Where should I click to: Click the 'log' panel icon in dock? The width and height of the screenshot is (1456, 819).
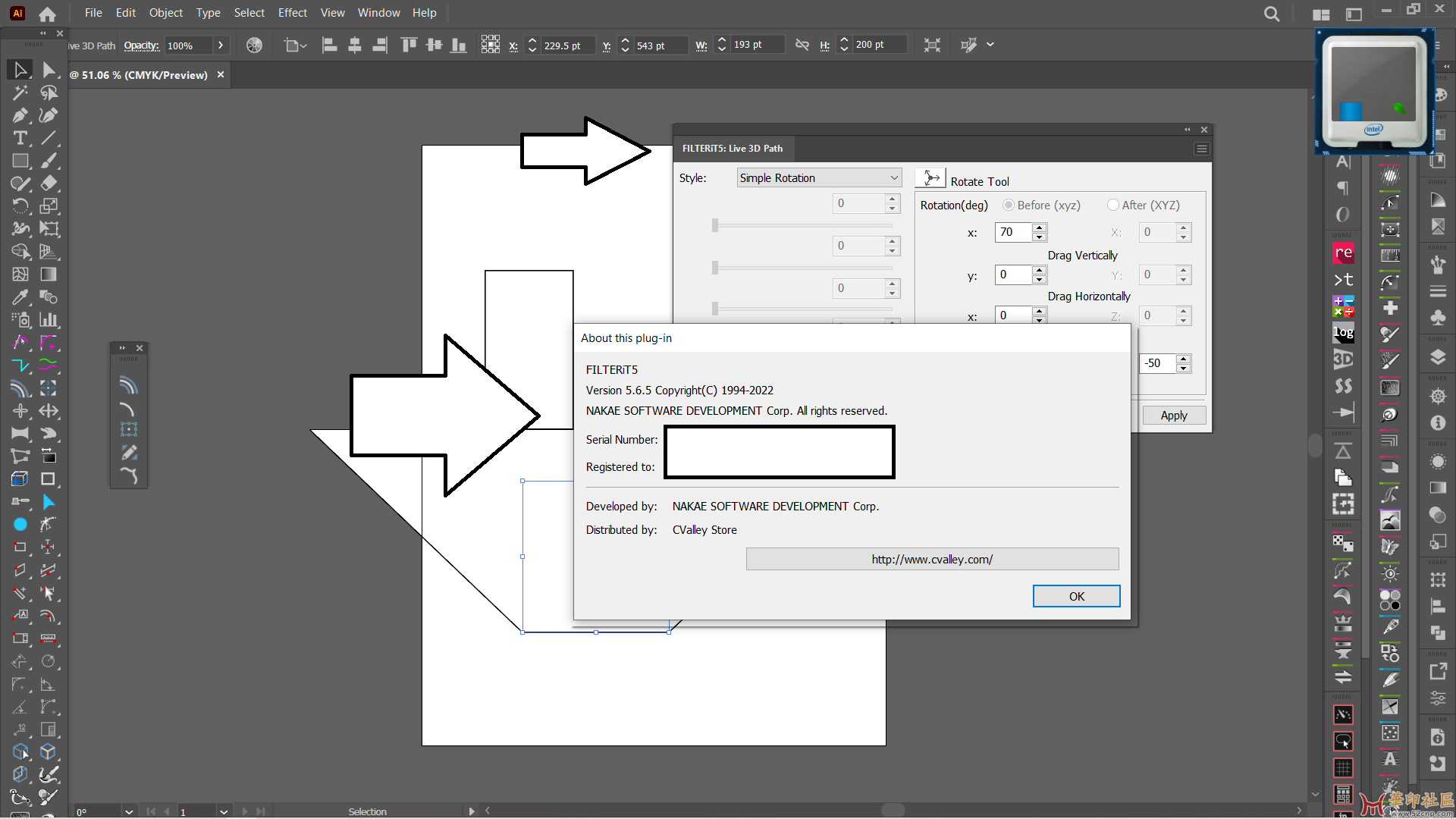tap(1343, 333)
